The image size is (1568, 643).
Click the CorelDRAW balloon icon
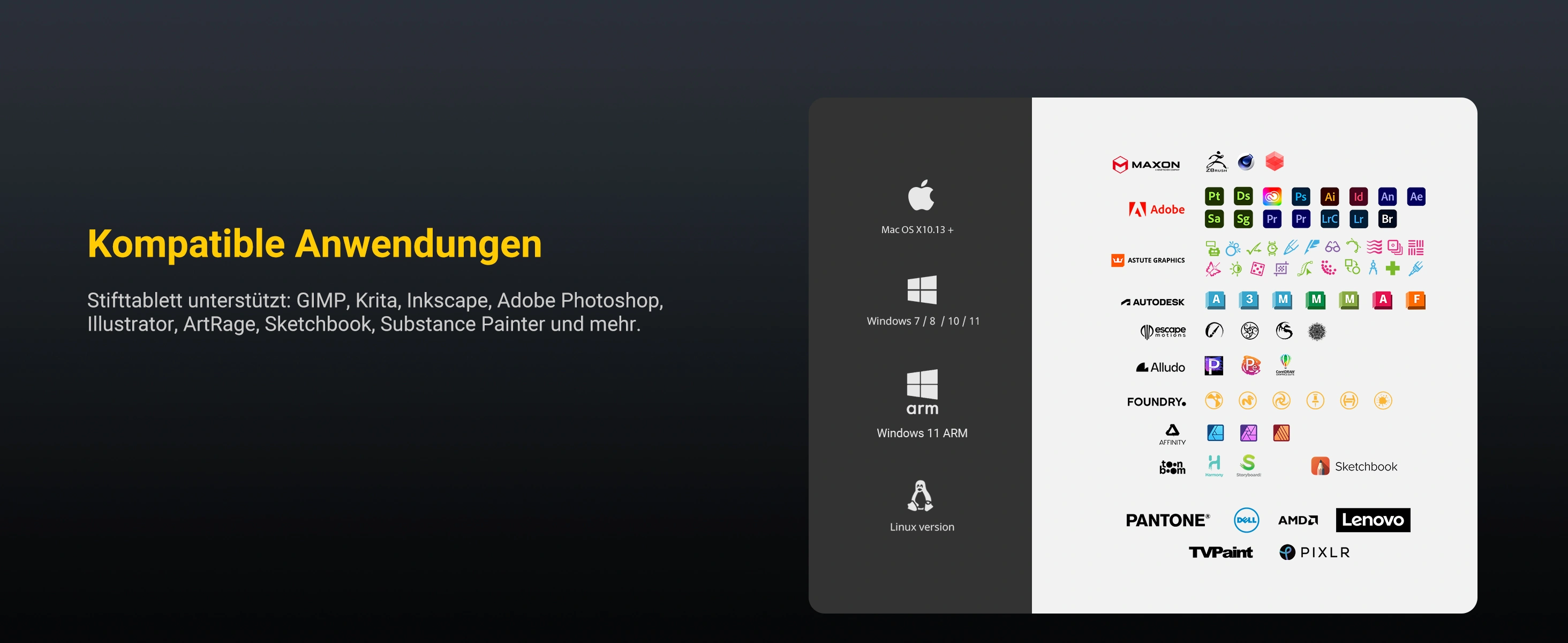[x=1285, y=364]
